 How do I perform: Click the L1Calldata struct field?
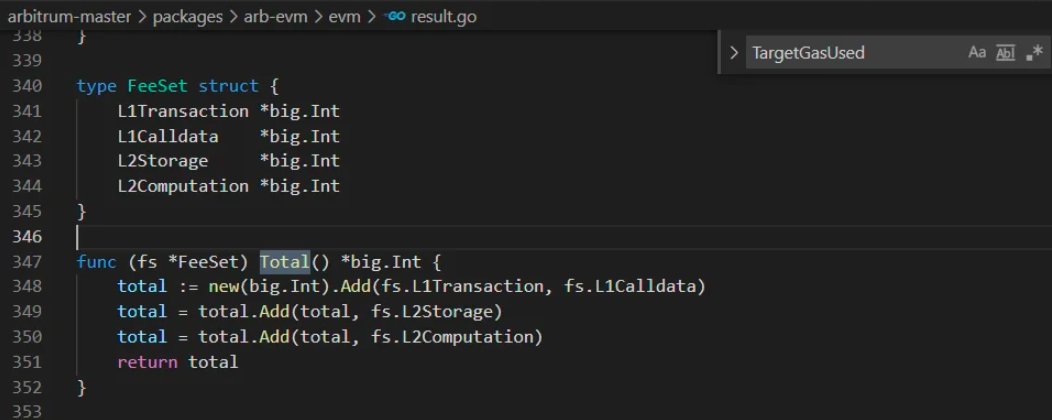coord(168,136)
